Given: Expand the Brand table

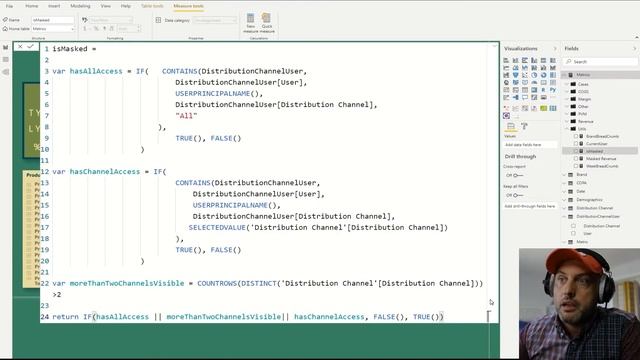Looking at the screenshot, I should [x=564, y=175].
